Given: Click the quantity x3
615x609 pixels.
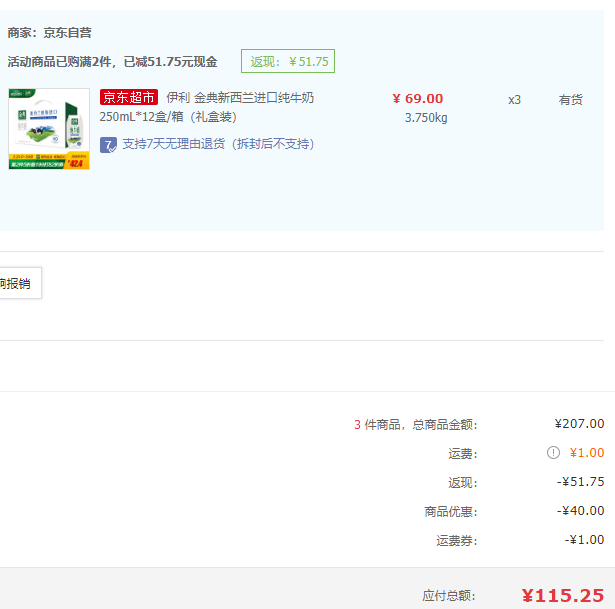Looking at the screenshot, I should 514,100.
